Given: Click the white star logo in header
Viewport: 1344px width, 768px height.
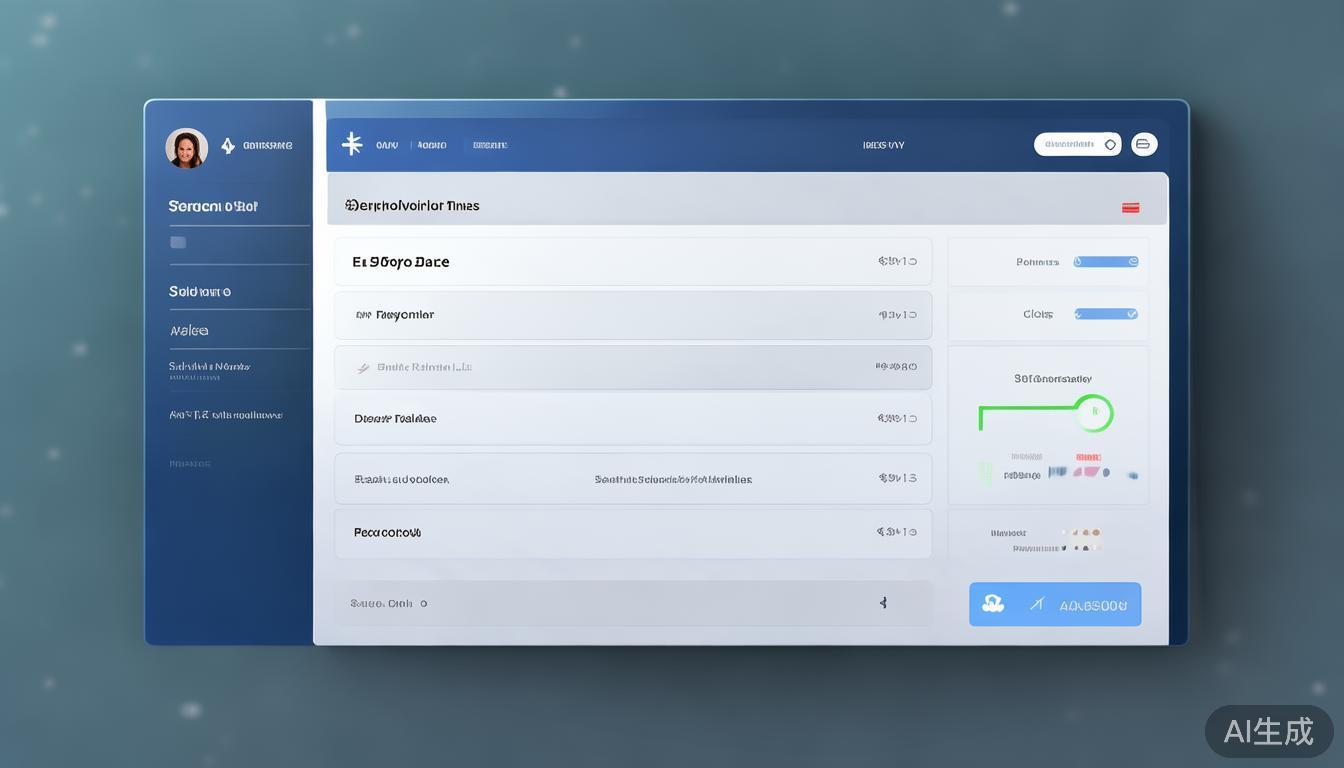Looking at the screenshot, I should click(352, 144).
